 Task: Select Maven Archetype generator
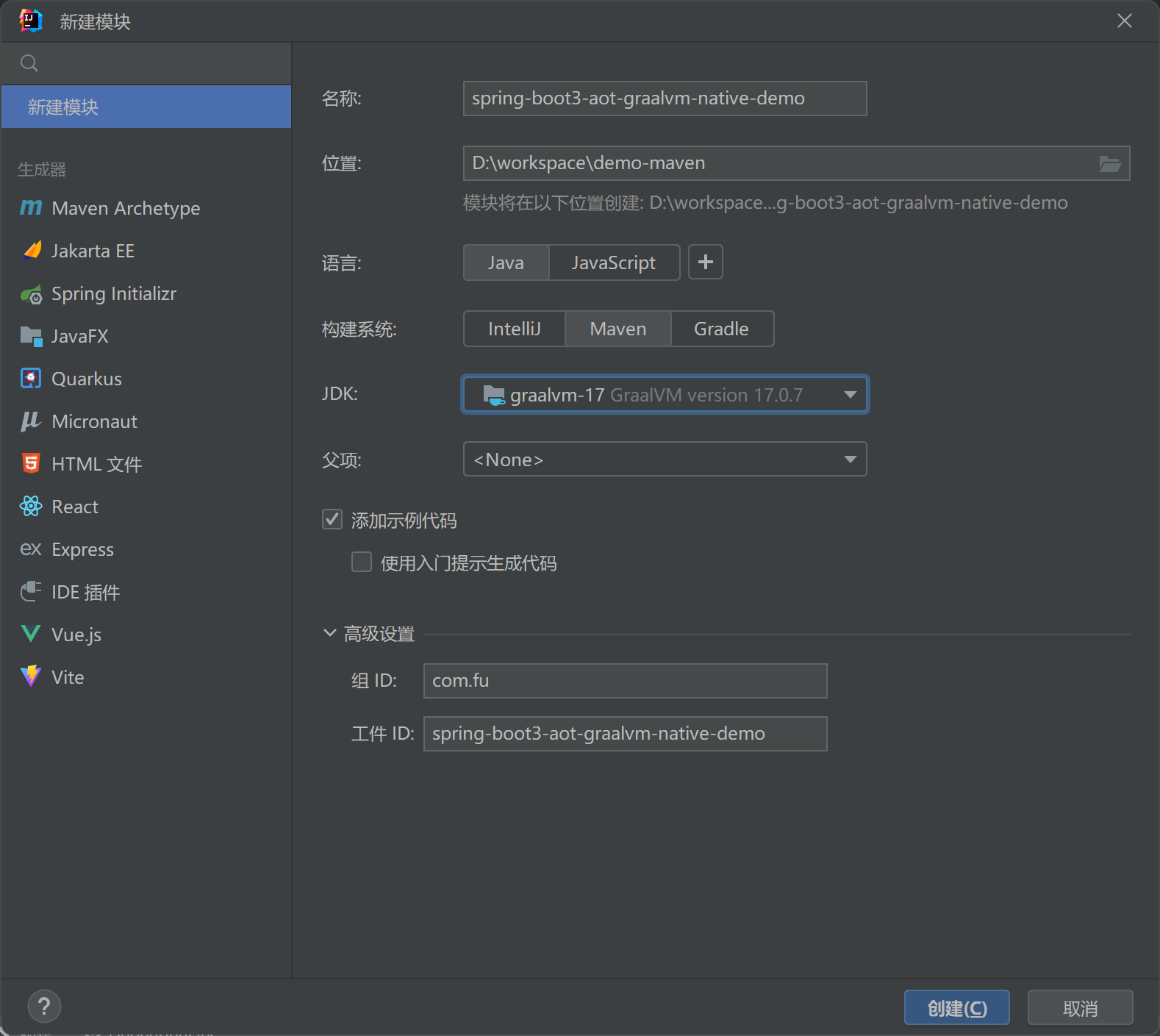pos(146,208)
